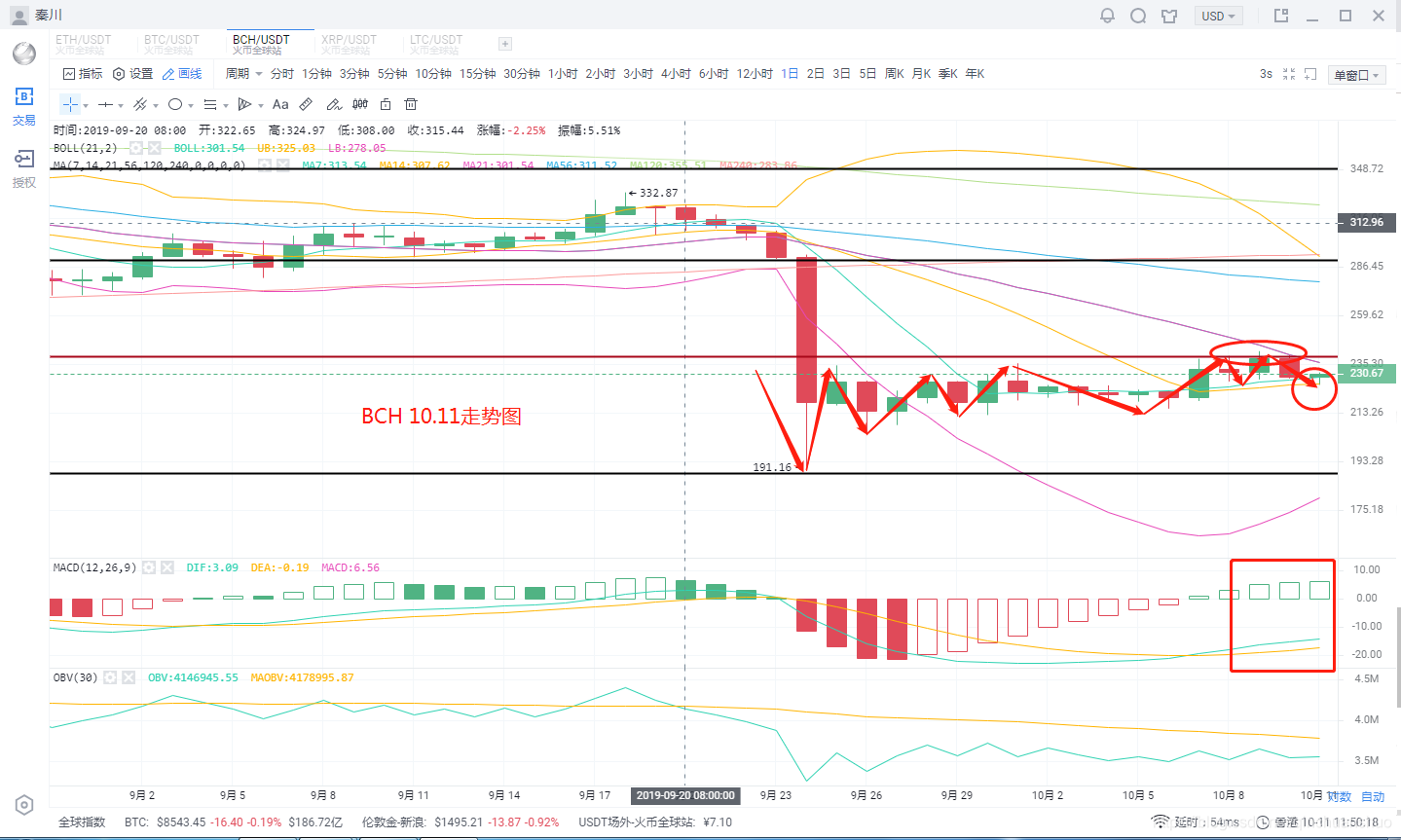Toggle the 画线 drawing toolbar
Screen dimensions: 1401x840
click(182, 74)
